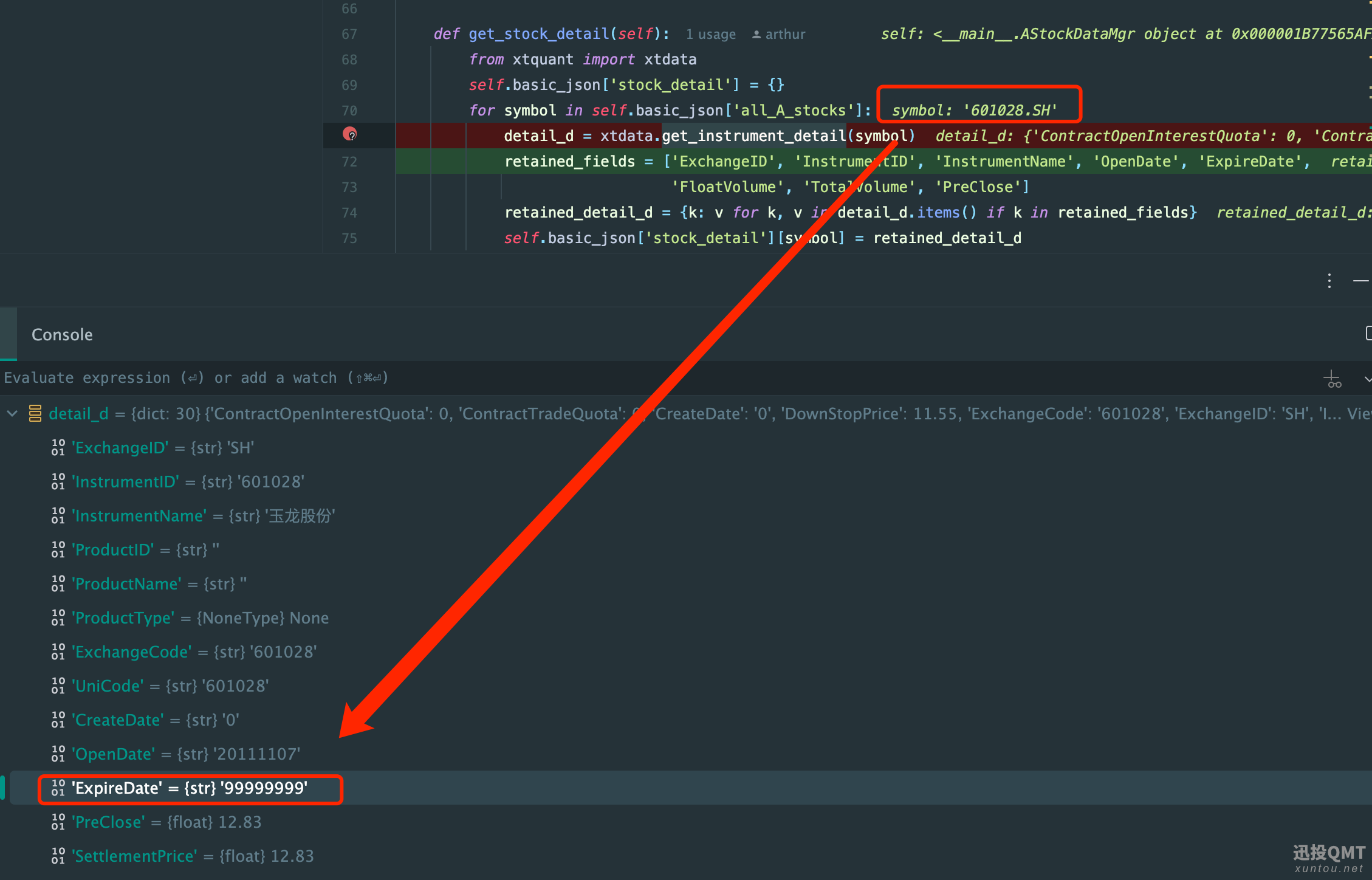Click the value type icon beside 'SettlementPrice'
1372x880 pixels.
58,856
